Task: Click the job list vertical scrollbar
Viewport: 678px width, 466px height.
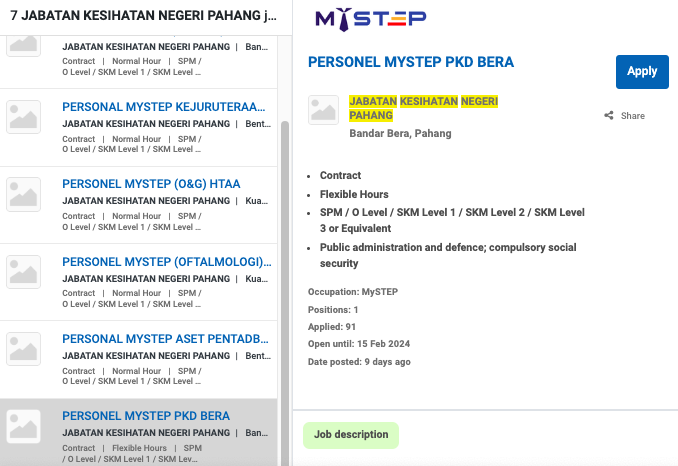Action: pyautogui.click(x=284, y=290)
